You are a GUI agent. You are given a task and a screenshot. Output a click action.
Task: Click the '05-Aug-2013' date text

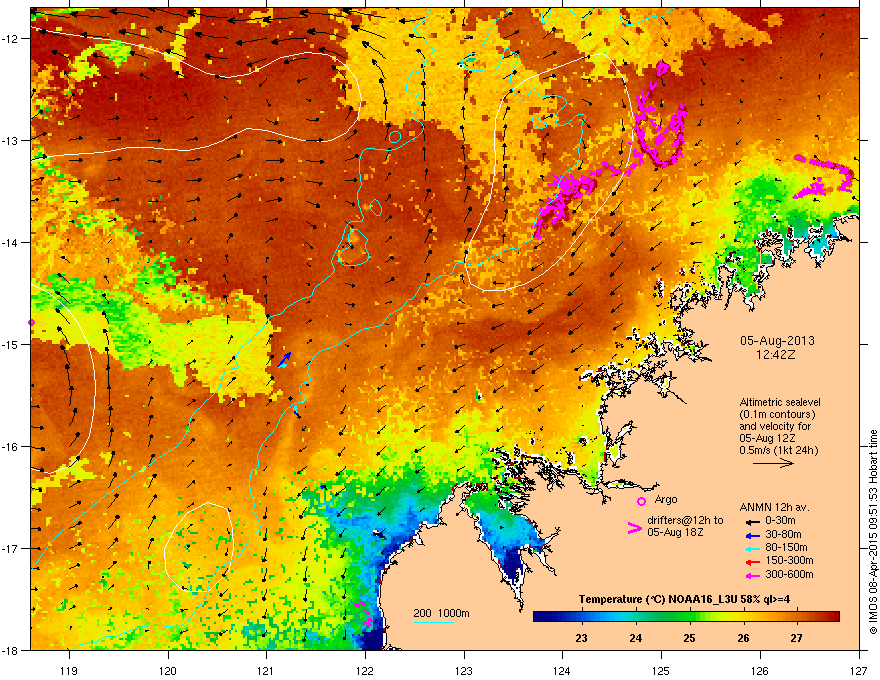pos(777,341)
